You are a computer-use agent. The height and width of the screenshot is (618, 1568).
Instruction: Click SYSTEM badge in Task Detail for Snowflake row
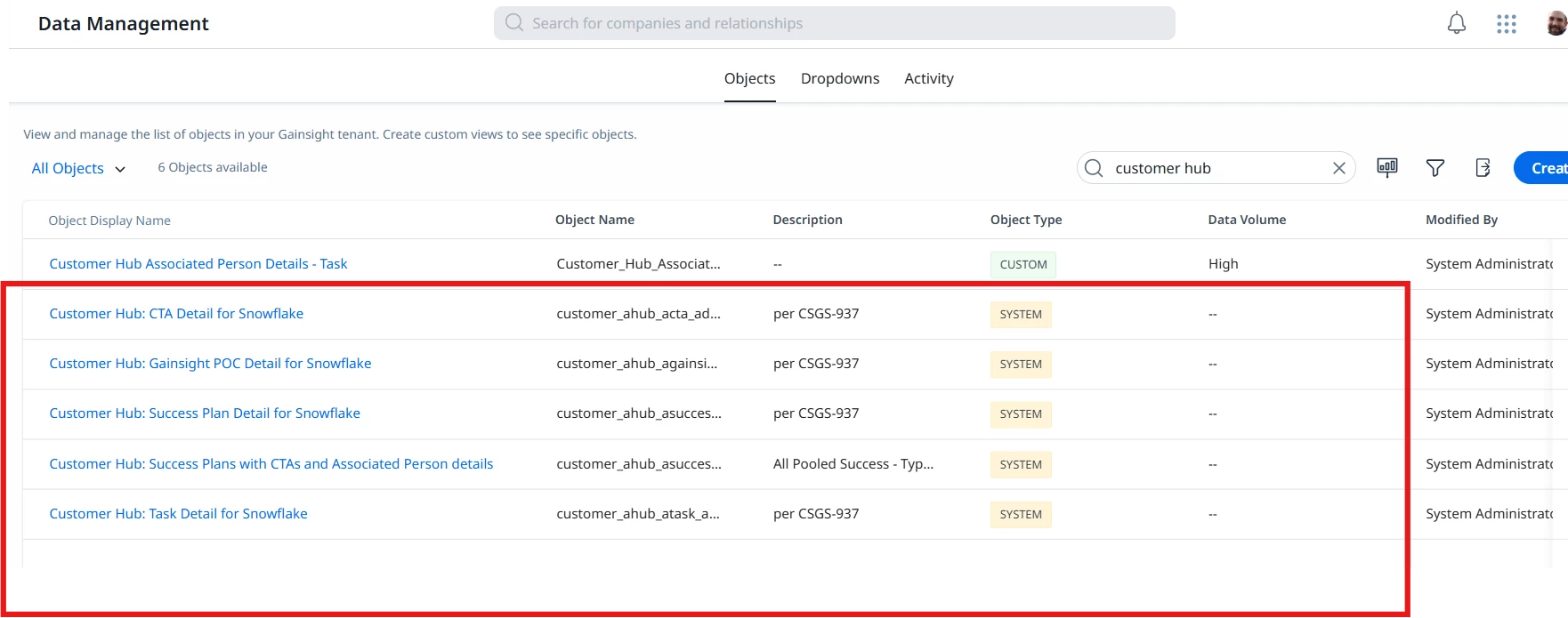tap(1021, 515)
